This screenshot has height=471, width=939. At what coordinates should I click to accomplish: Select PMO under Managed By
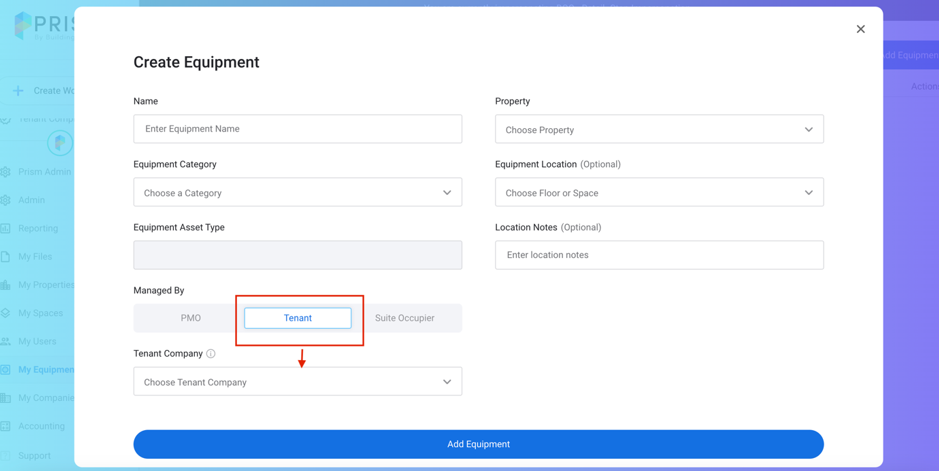(x=190, y=318)
